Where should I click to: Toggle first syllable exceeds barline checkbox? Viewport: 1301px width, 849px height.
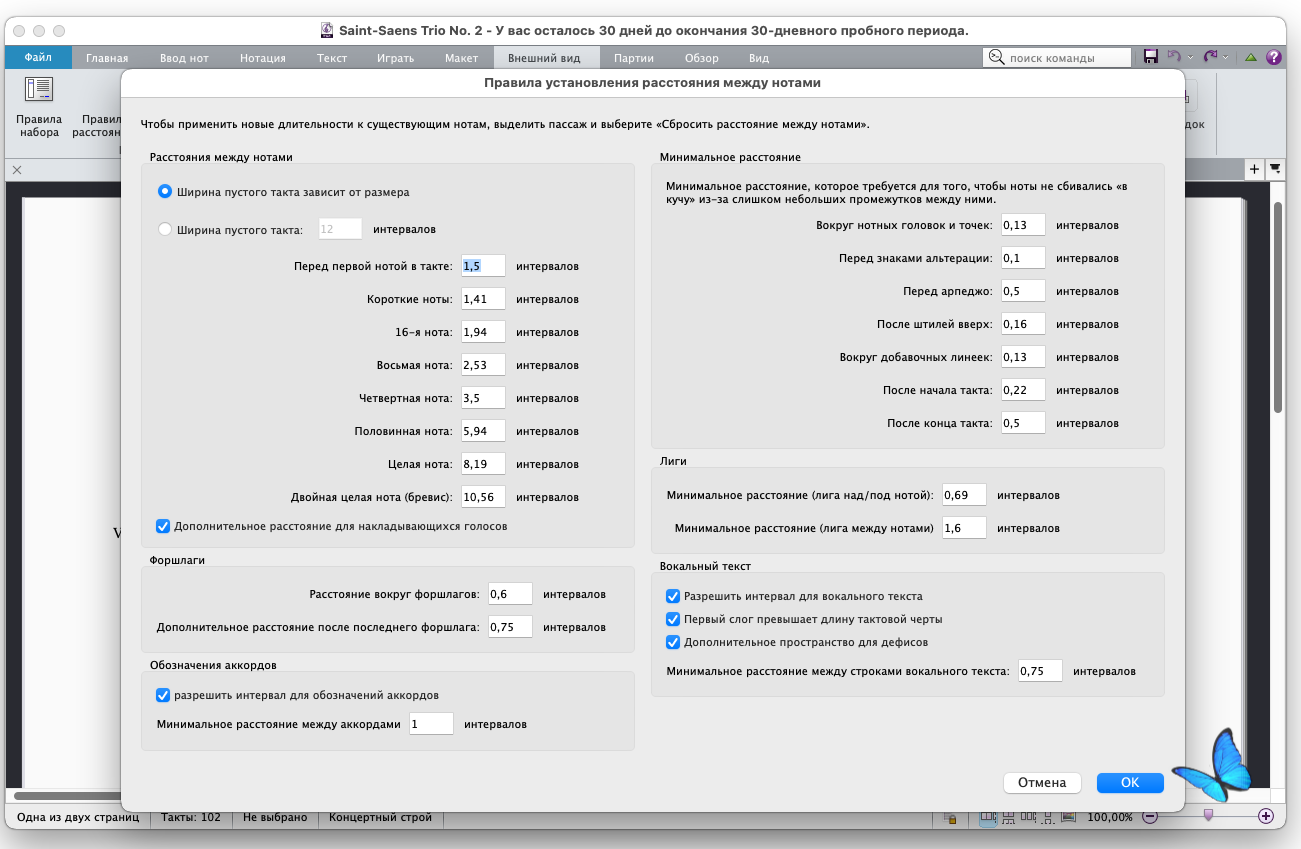point(673,619)
